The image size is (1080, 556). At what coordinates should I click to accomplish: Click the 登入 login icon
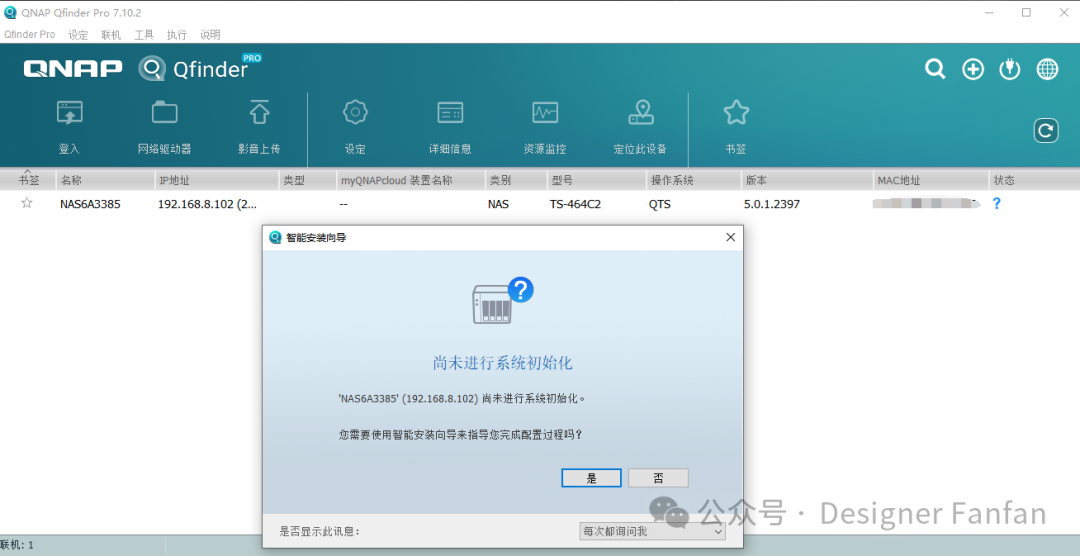[70, 113]
